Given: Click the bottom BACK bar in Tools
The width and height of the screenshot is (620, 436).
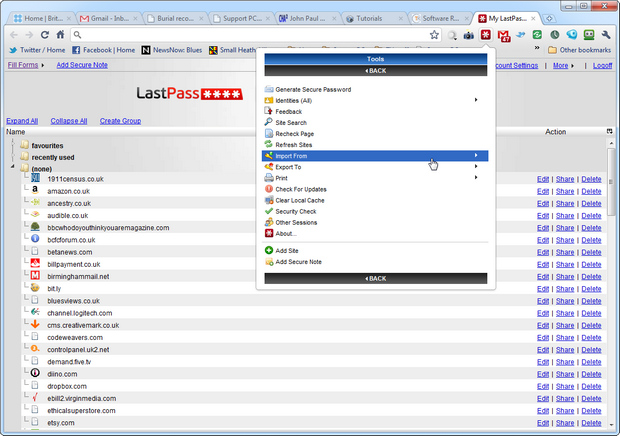Looking at the screenshot, I should click(x=376, y=278).
